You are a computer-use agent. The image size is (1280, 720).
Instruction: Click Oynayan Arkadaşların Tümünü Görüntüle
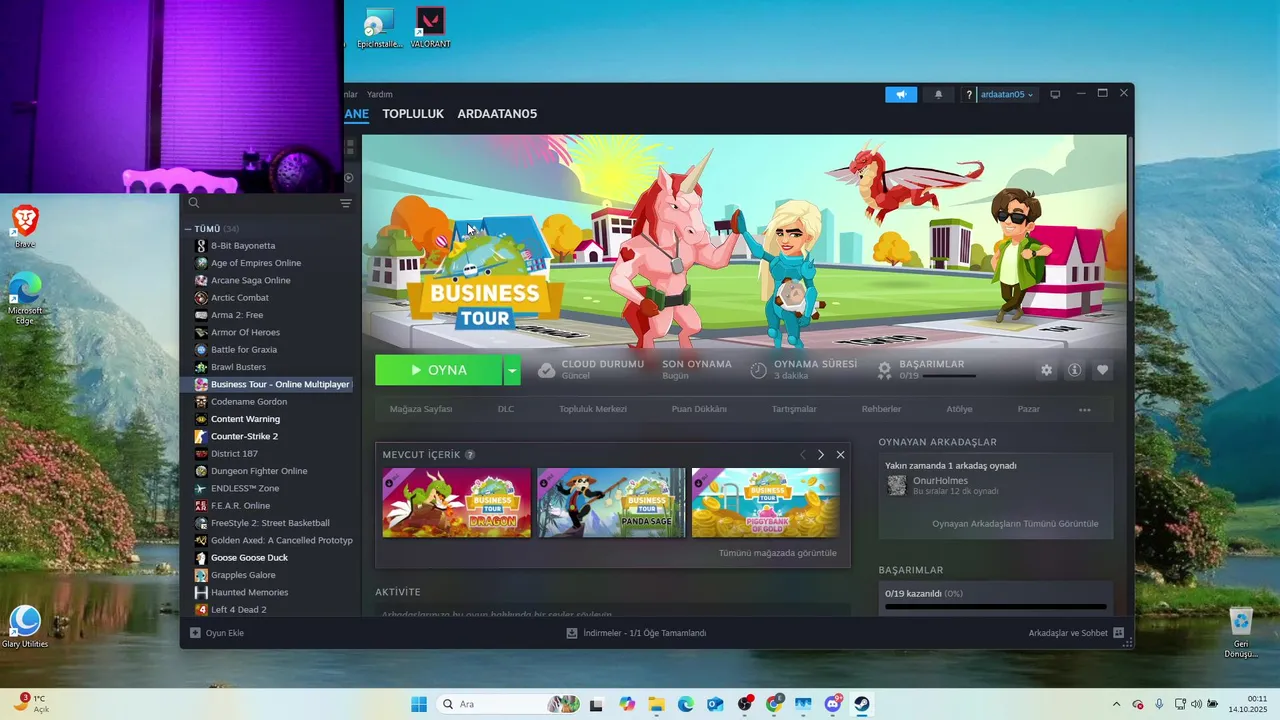(1015, 524)
